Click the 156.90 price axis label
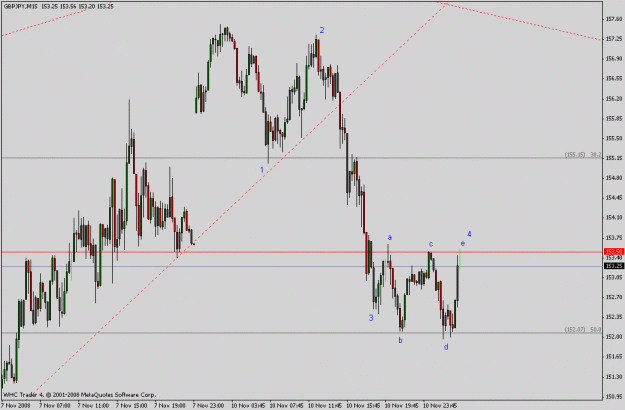625x410 pixels. [x=614, y=59]
